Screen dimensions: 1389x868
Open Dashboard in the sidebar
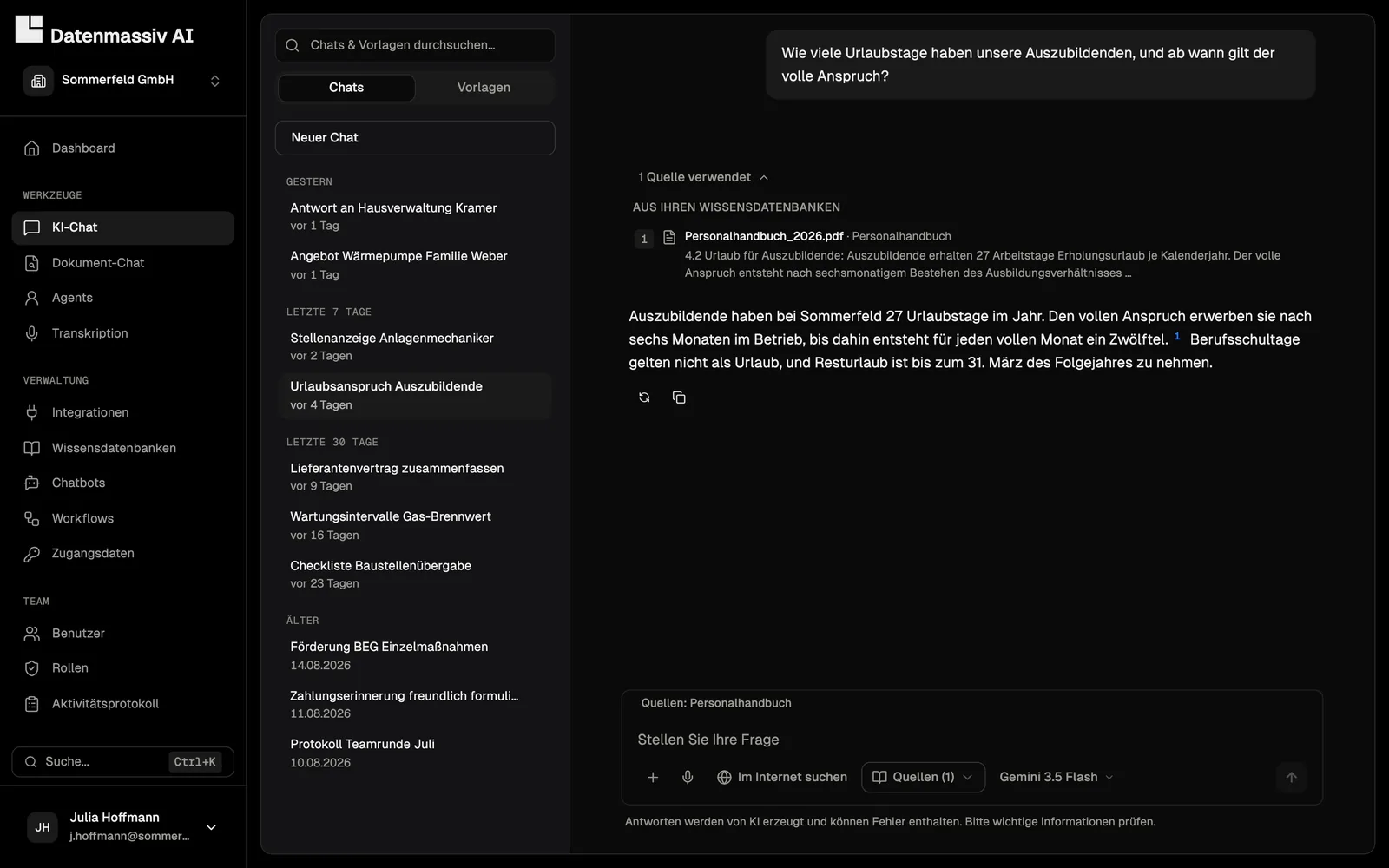(x=122, y=148)
